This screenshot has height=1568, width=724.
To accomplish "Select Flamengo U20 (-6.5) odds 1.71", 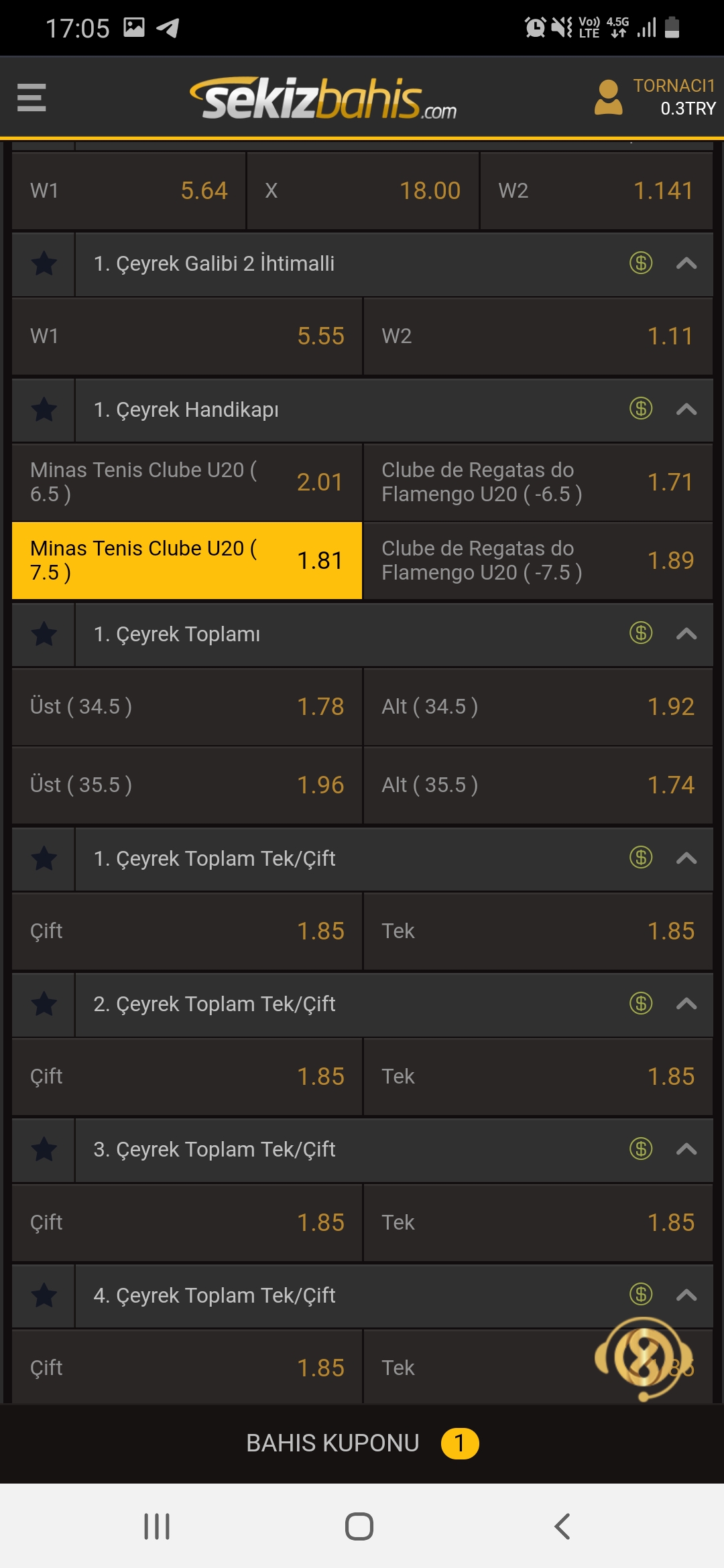I will pyautogui.click(x=538, y=482).
